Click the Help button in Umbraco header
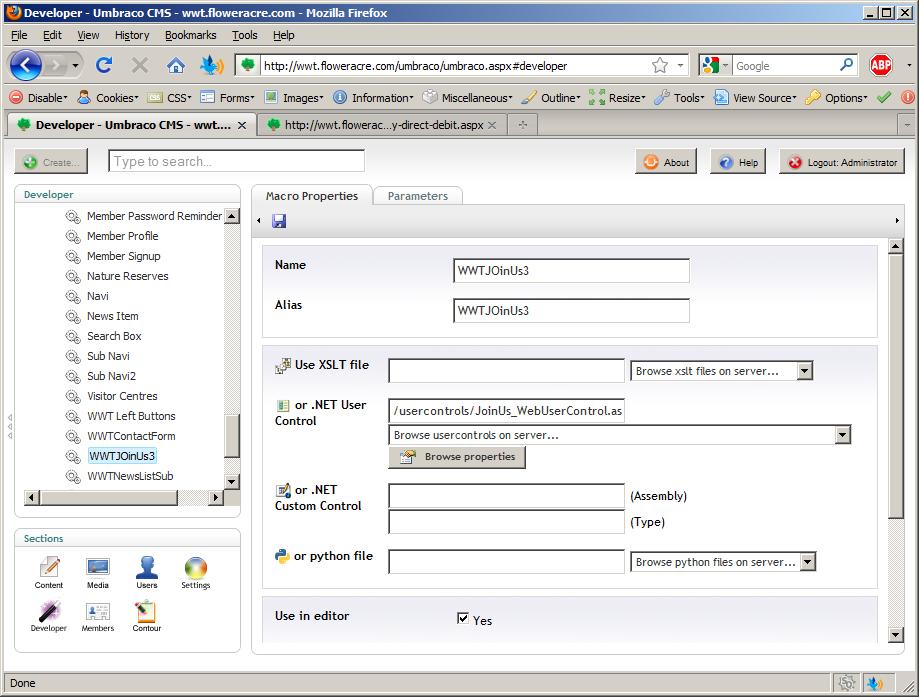The height and width of the screenshot is (697, 919). [738, 162]
